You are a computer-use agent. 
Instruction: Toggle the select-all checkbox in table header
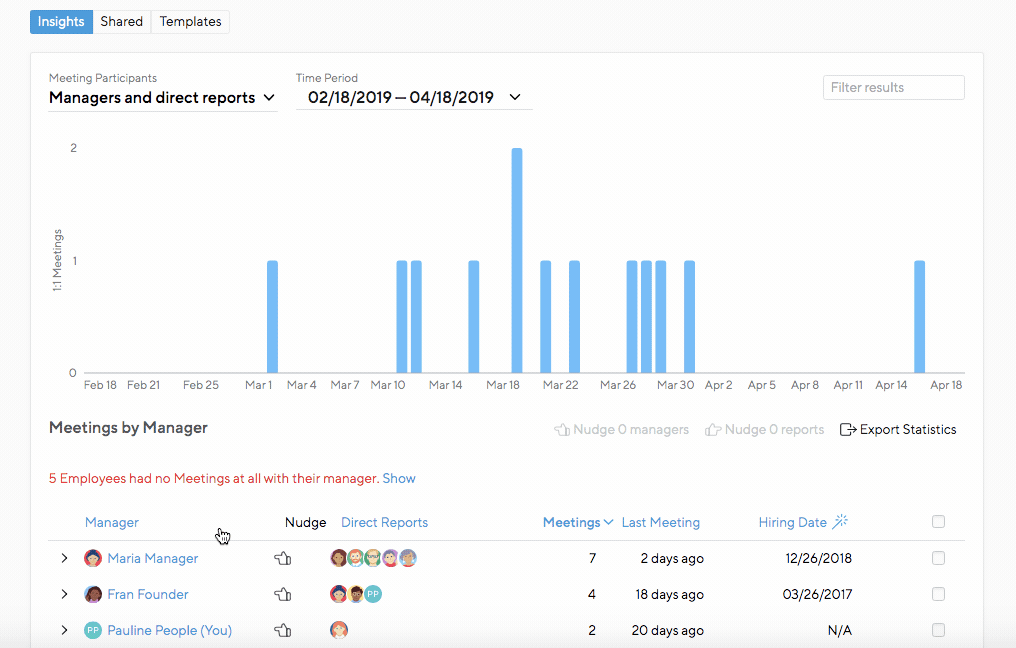click(x=938, y=521)
